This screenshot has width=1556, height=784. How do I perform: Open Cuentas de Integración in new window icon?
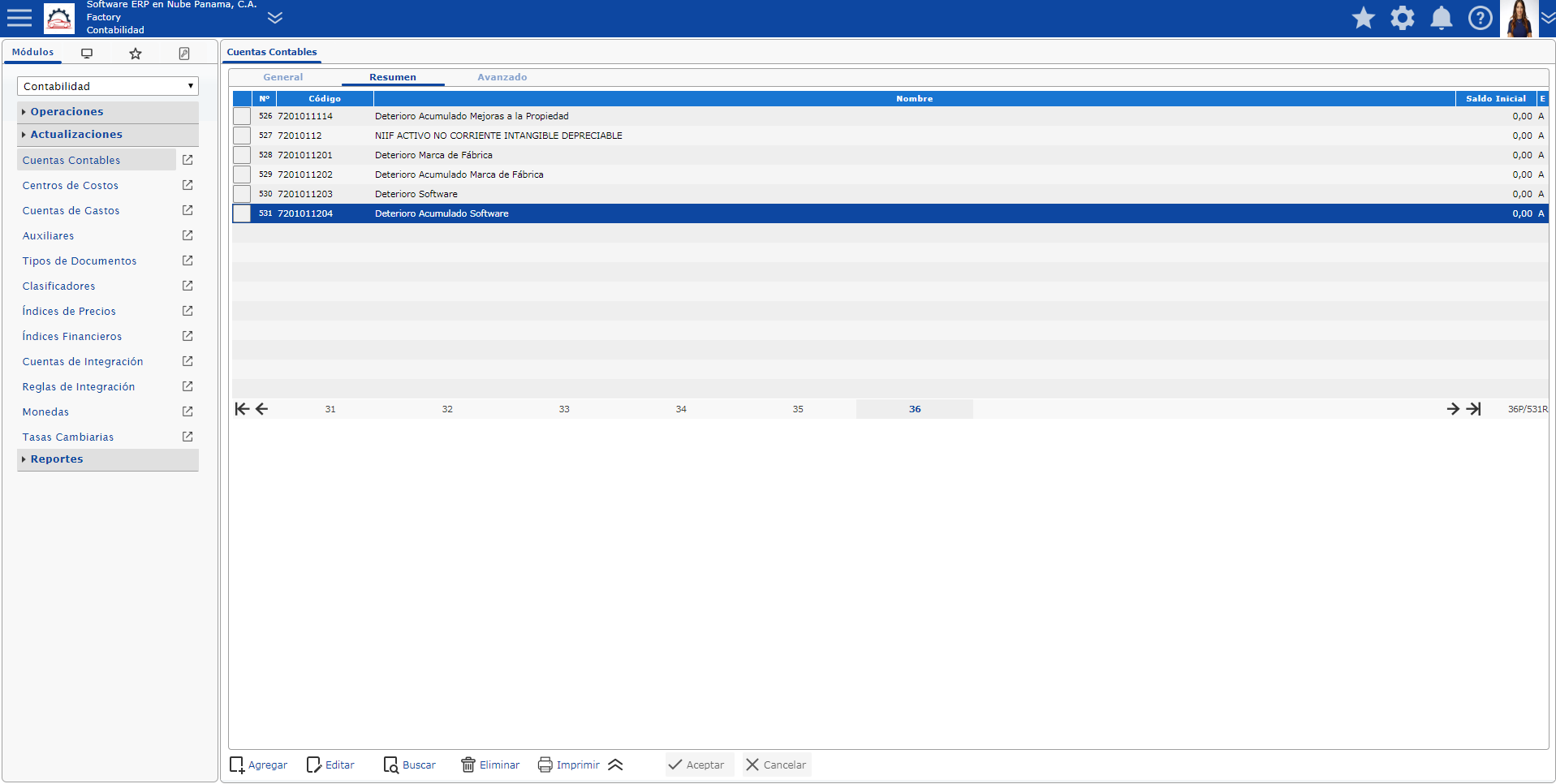coord(187,361)
